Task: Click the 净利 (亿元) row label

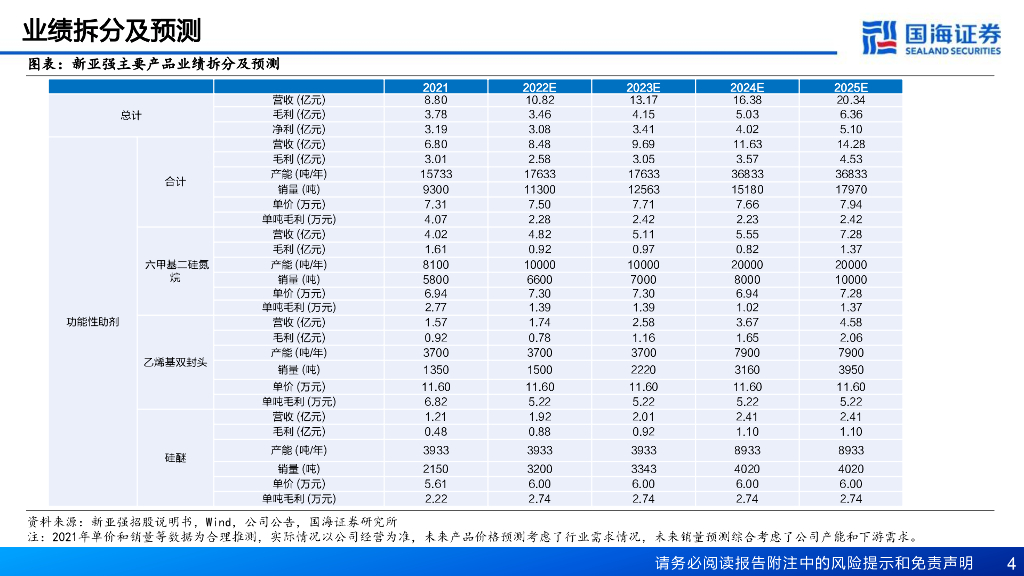Action: 298,129
